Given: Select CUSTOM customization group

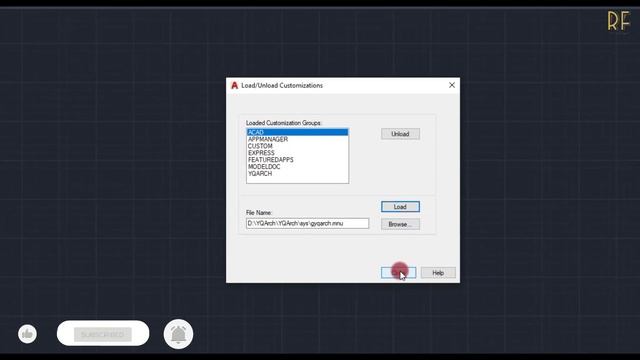Looking at the screenshot, I should (297, 146).
